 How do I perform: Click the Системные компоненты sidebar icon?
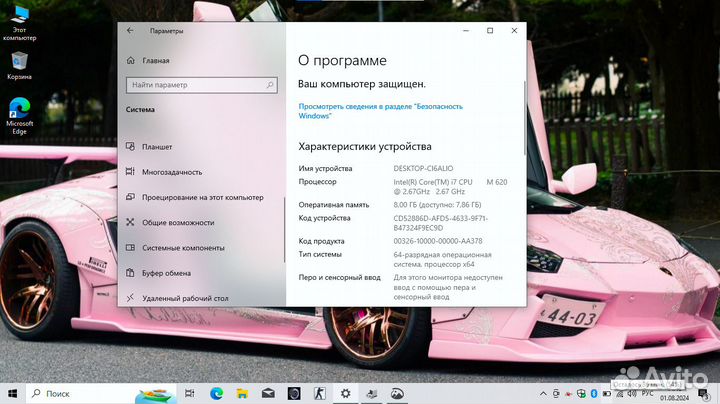coord(130,247)
